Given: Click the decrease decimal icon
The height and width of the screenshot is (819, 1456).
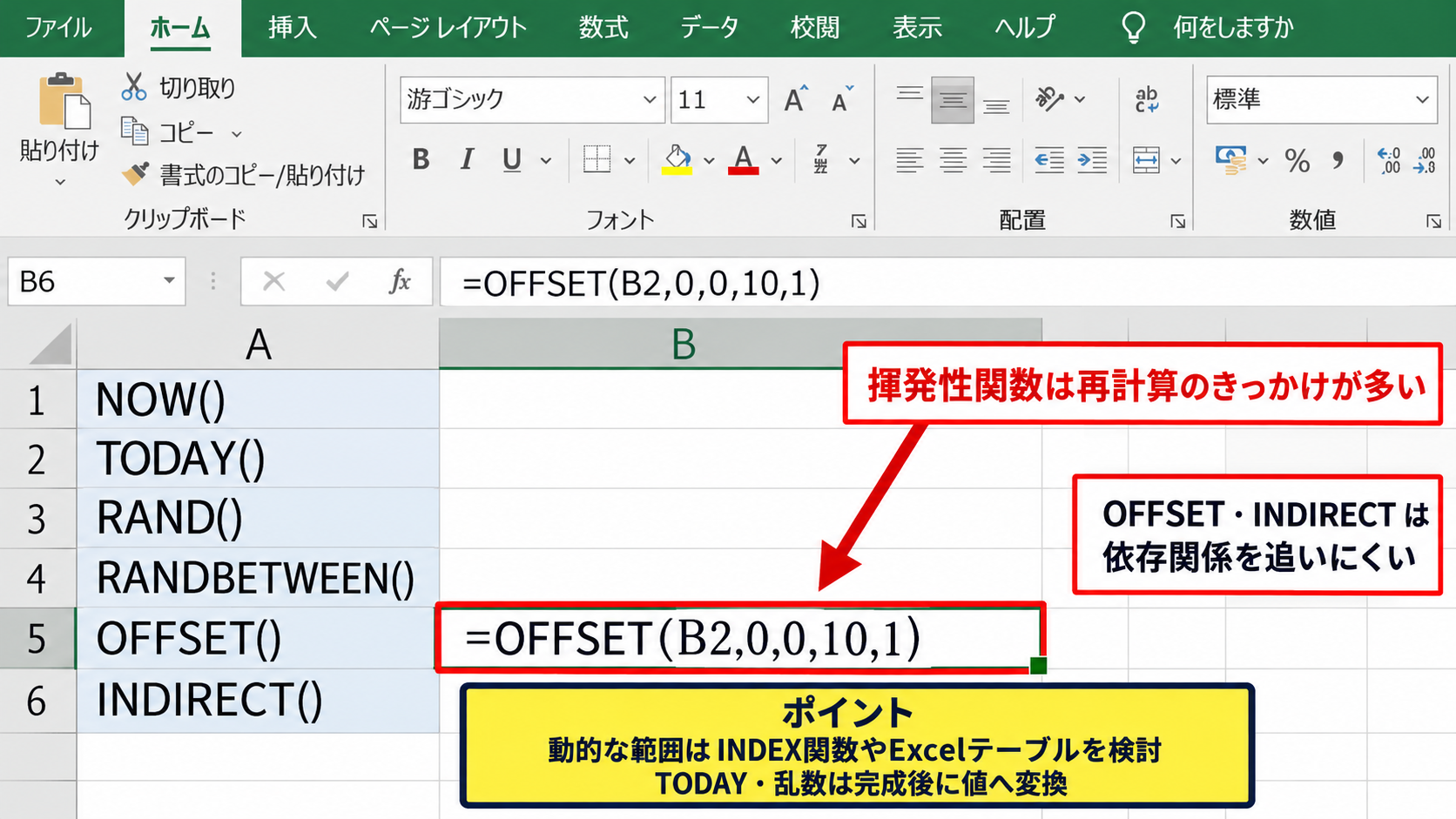Looking at the screenshot, I should click(x=1426, y=160).
